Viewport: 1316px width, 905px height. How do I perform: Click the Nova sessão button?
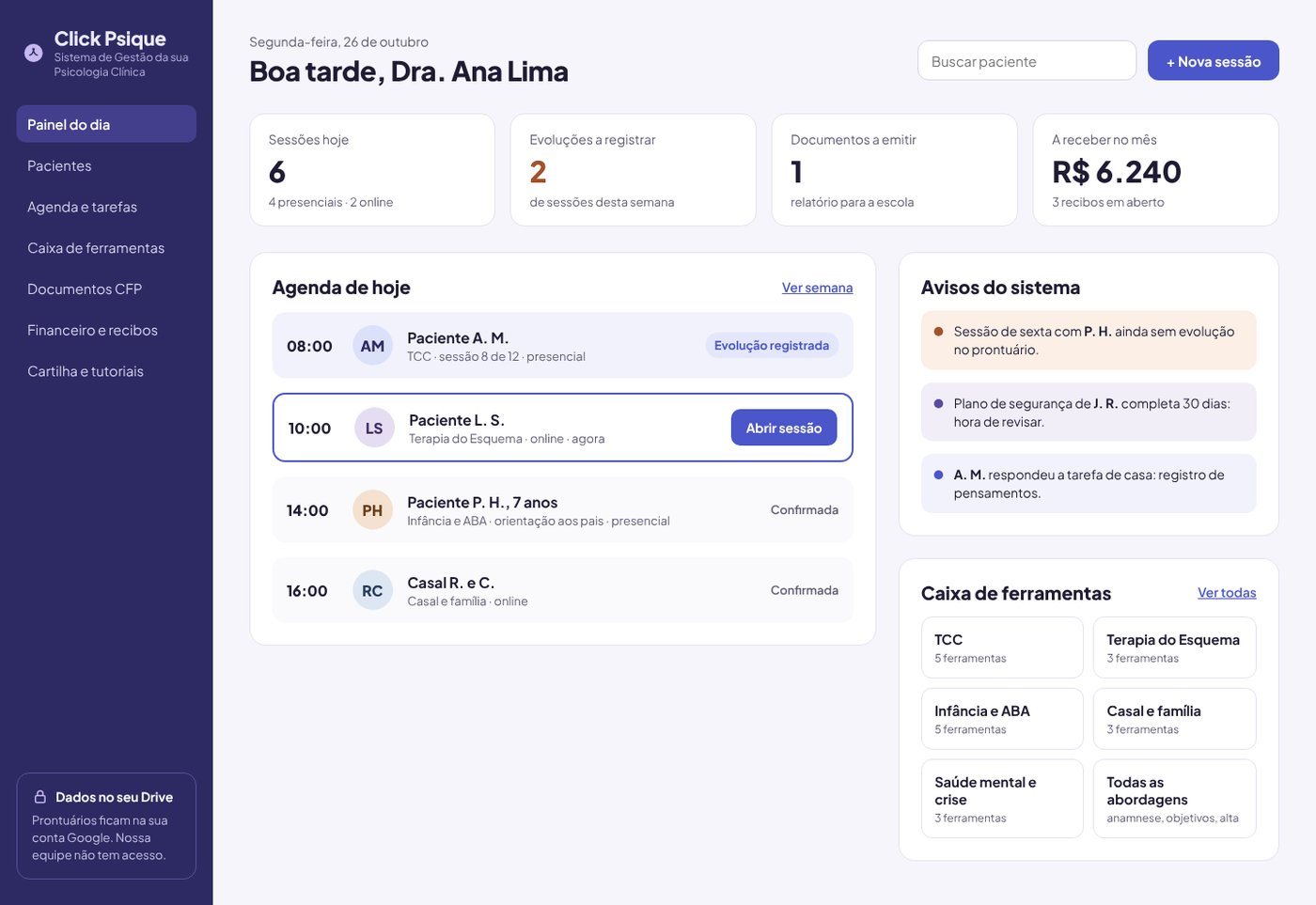click(1214, 60)
